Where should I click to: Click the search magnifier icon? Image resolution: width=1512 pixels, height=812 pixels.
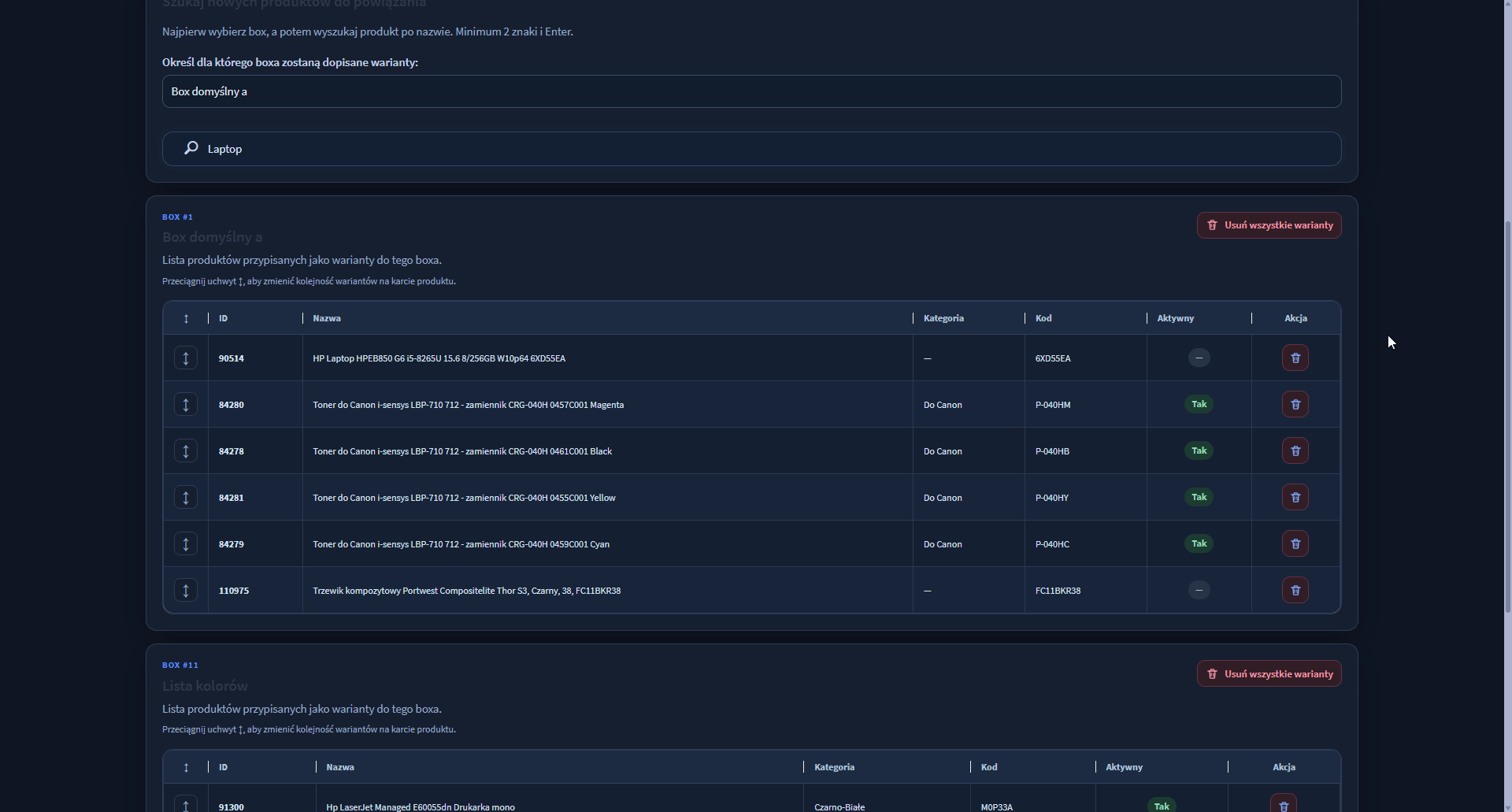pos(191,148)
